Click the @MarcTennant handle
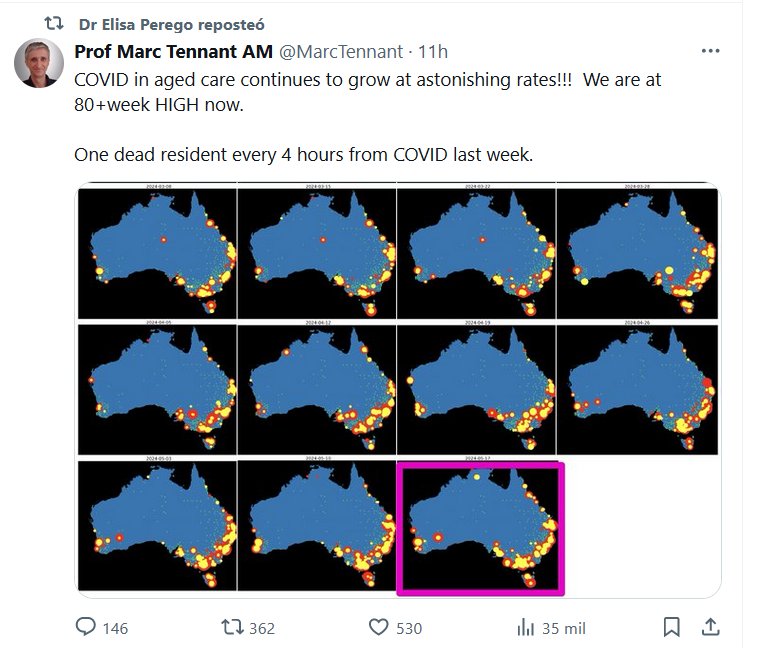Image resolution: width=760 pixels, height=648 pixels. pyautogui.click(x=341, y=52)
